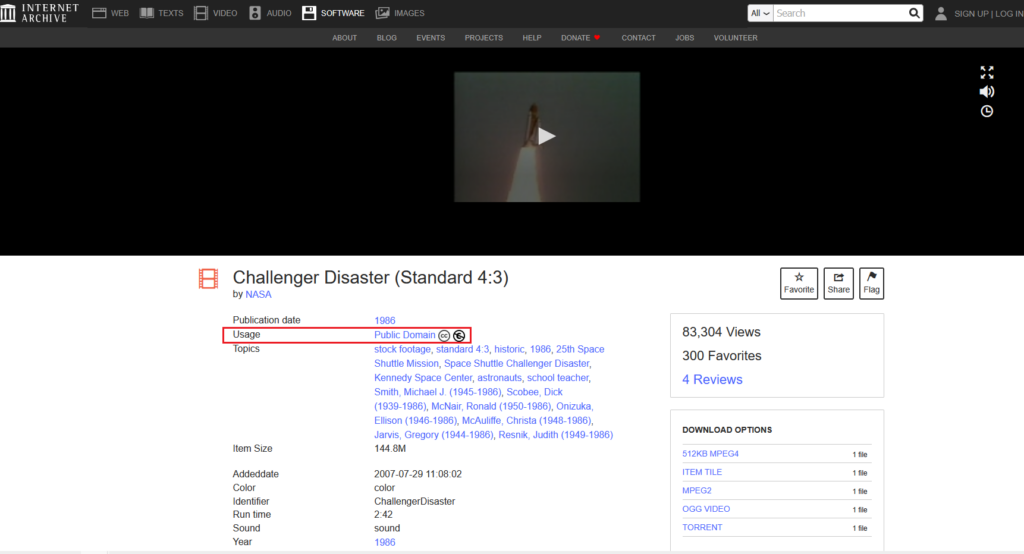Select the 83,304 Views text
This screenshot has width=1024, height=554.
(x=721, y=332)
